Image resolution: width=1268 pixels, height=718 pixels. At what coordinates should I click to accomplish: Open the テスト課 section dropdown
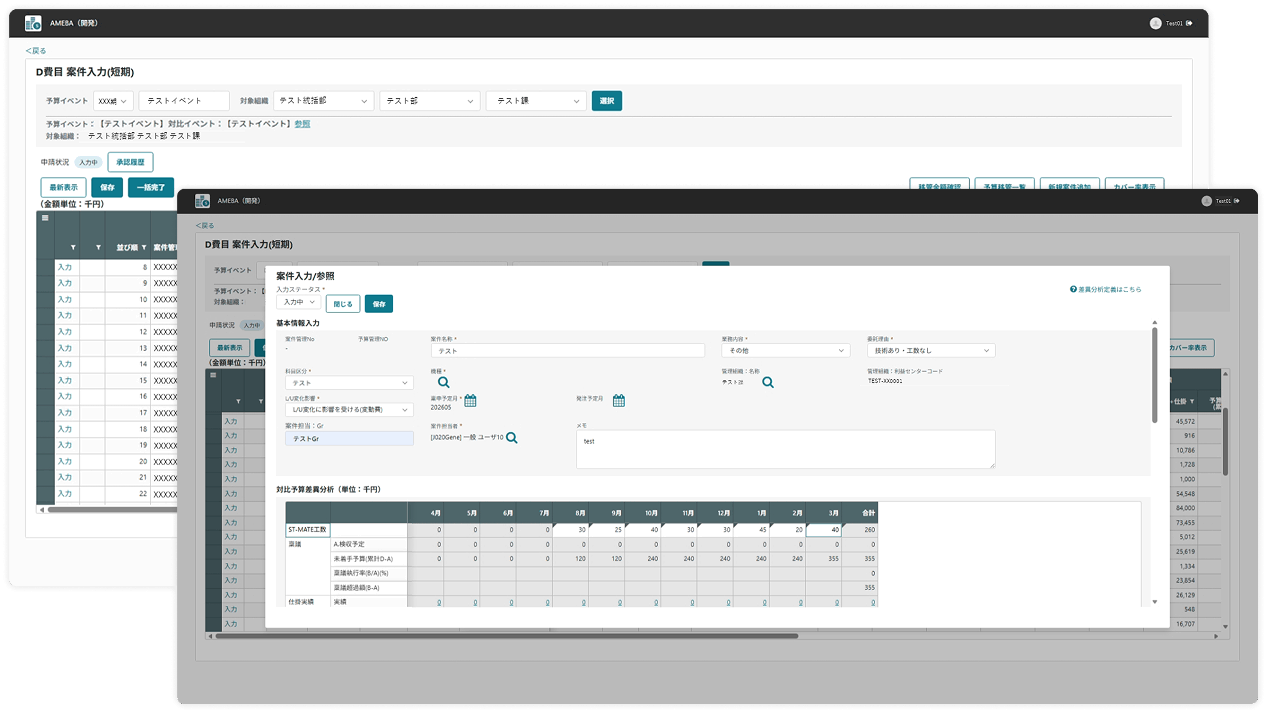pos(536,101)
